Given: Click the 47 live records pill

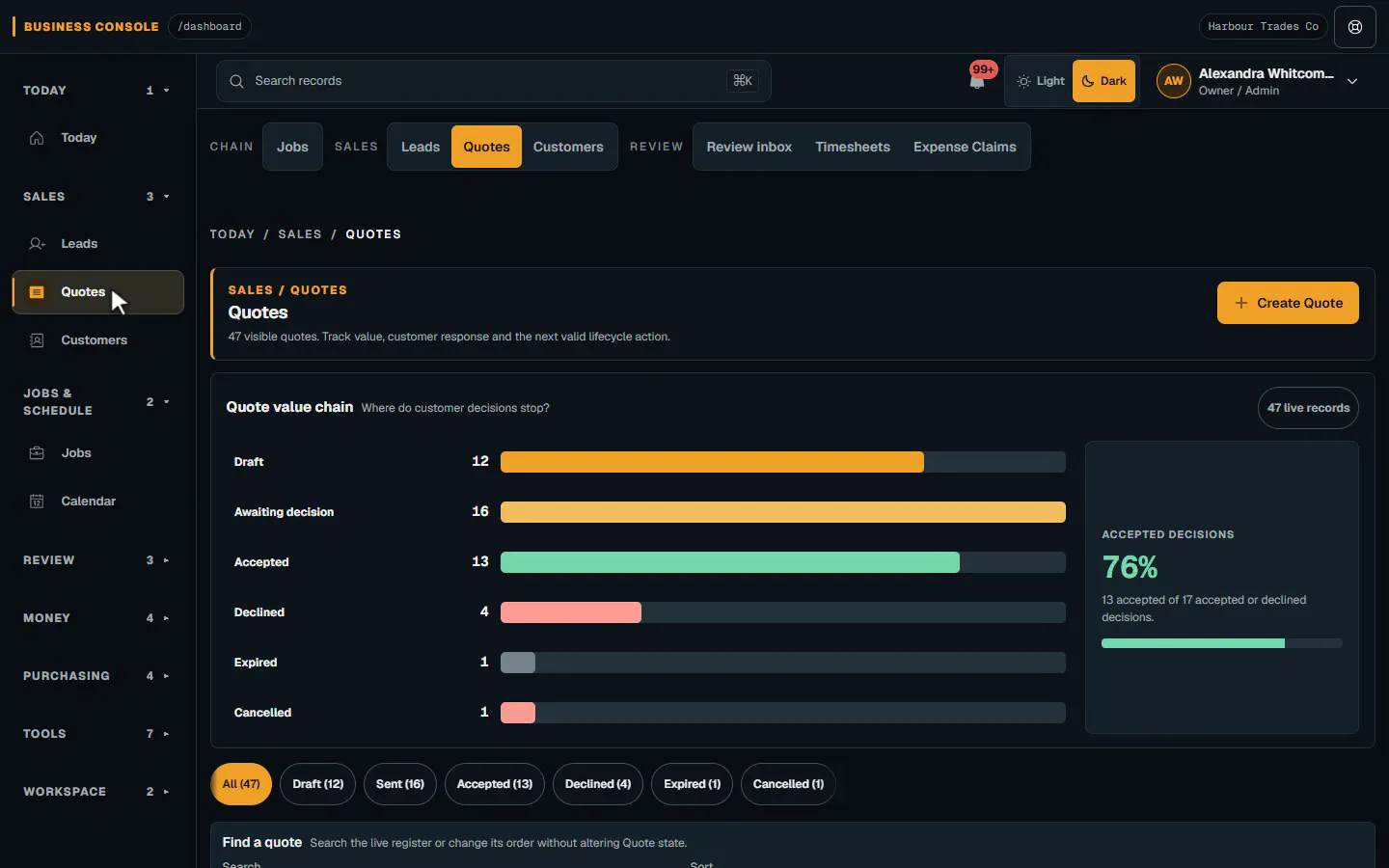Looking at the screenshot, I should point(1308,408).
